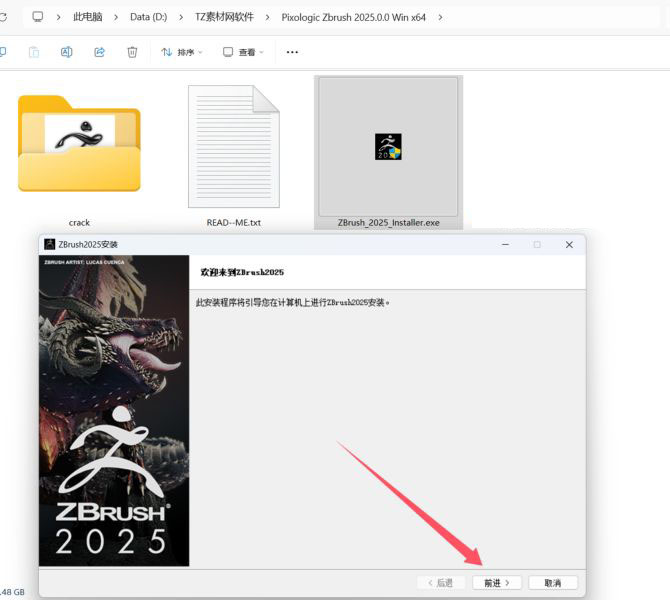Click the refresh icon in Explorer address bar
Image resolution: width=670 pixels, height=600 pixels.
click(3, 17)
